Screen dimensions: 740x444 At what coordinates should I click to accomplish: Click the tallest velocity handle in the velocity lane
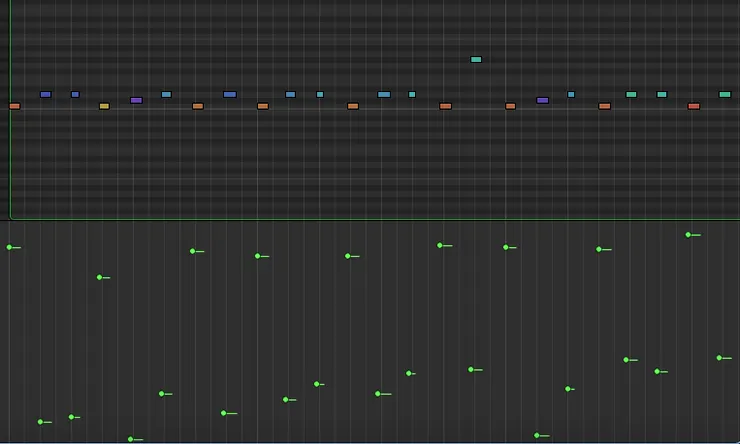coord(688,235)
